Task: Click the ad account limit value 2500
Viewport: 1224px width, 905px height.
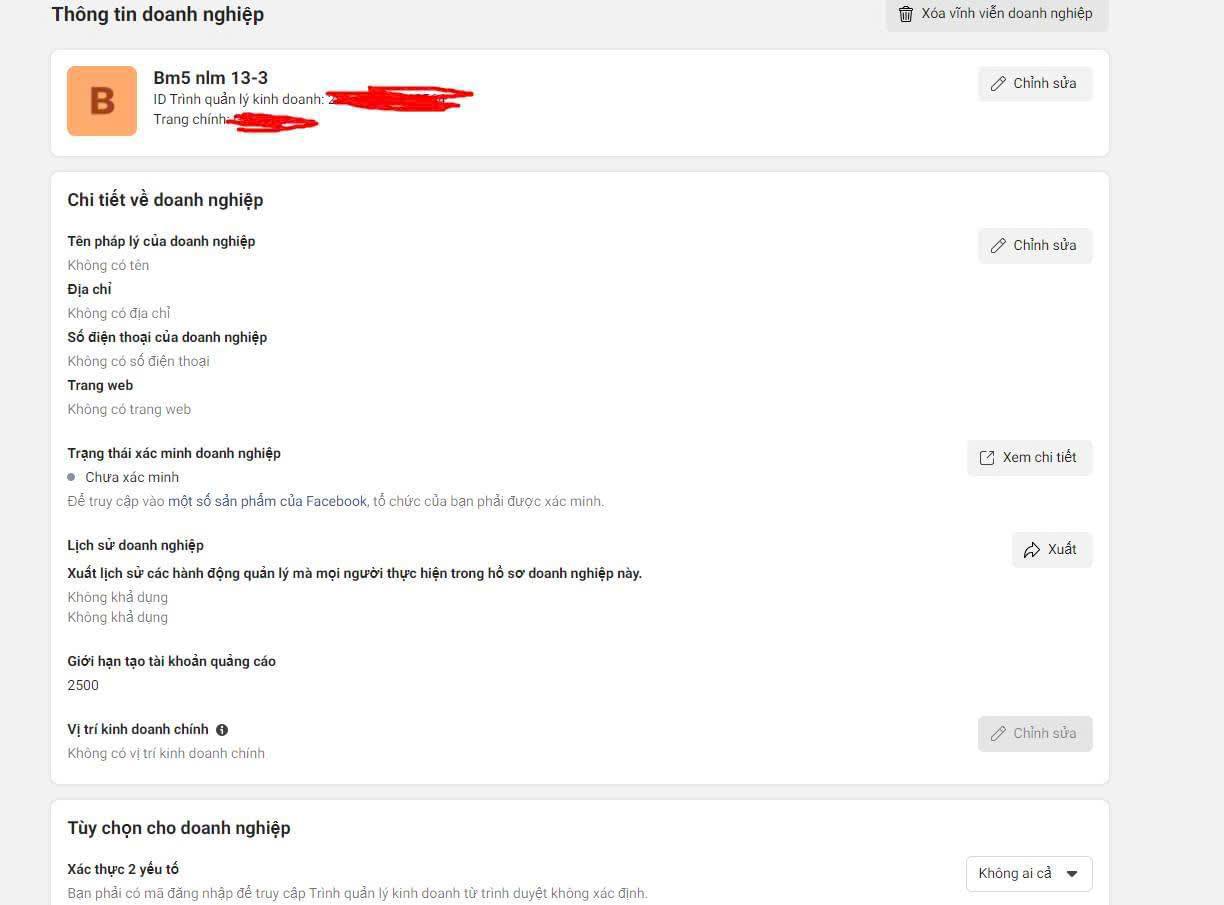Action: click(83, 685)
